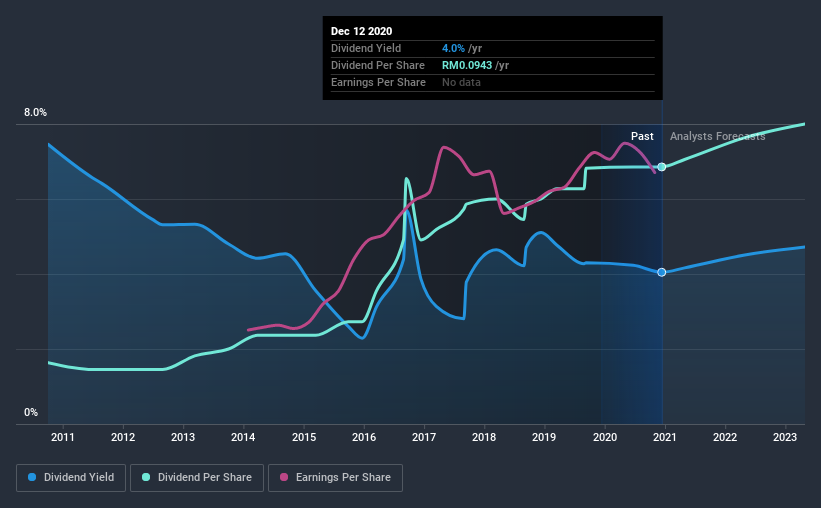Click the 2017 x-axis year label
Viewport: 821px width, 508px height.
coord(424,437)
